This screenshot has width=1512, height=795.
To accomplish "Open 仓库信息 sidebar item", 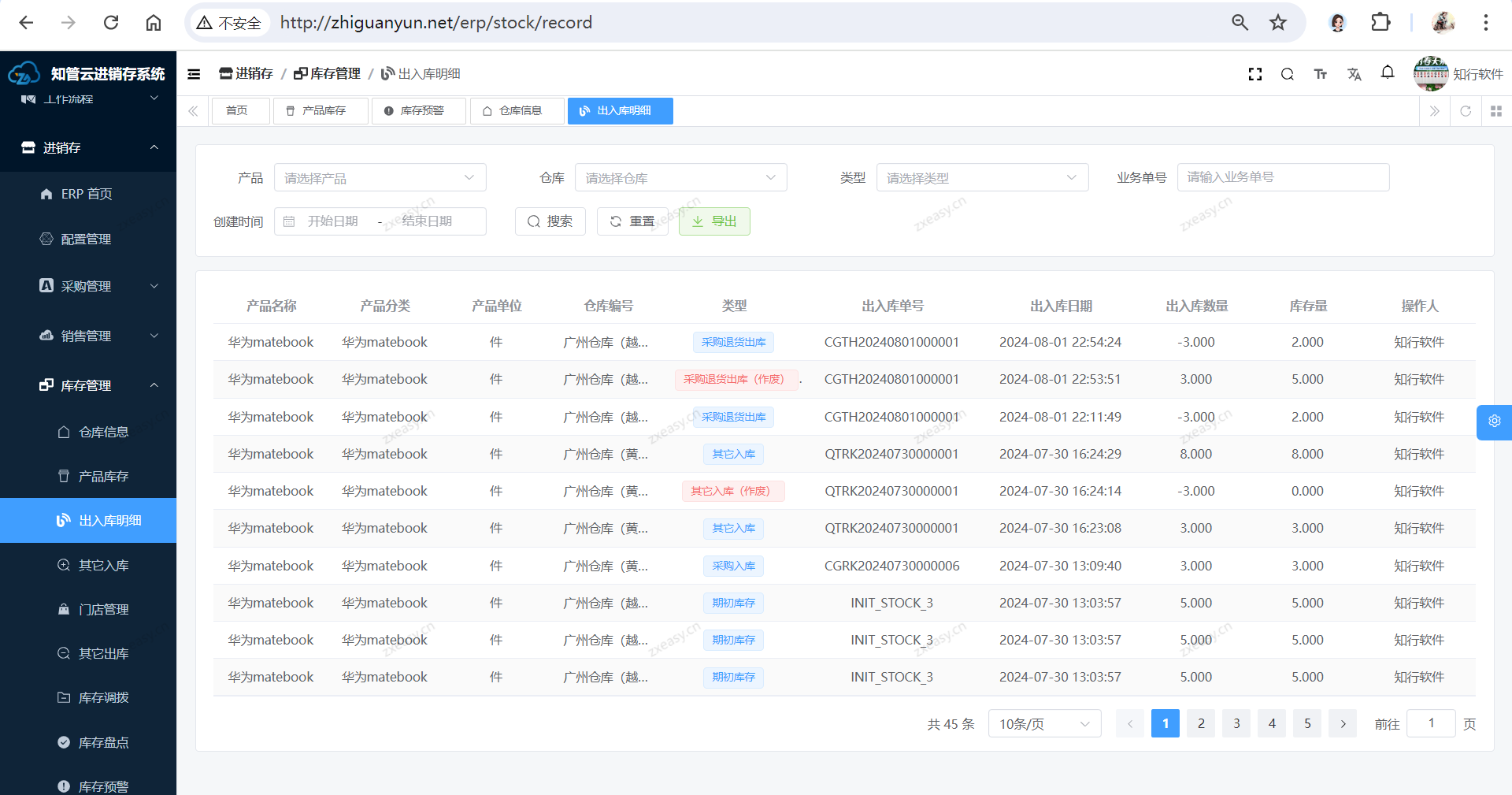I will (x=88, y=432).
